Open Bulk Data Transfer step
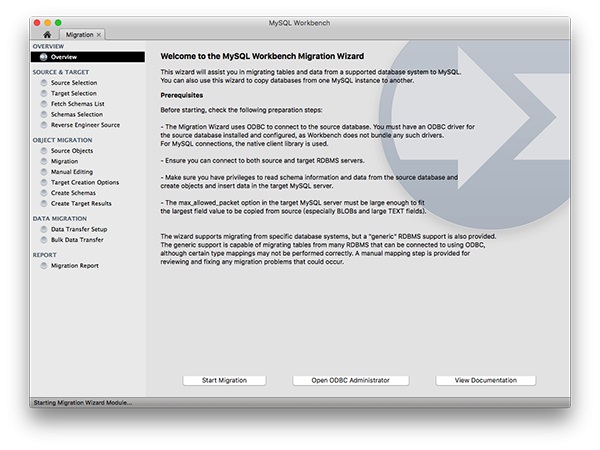The height and width of the screenshot is (450, 600). (77, 240)
